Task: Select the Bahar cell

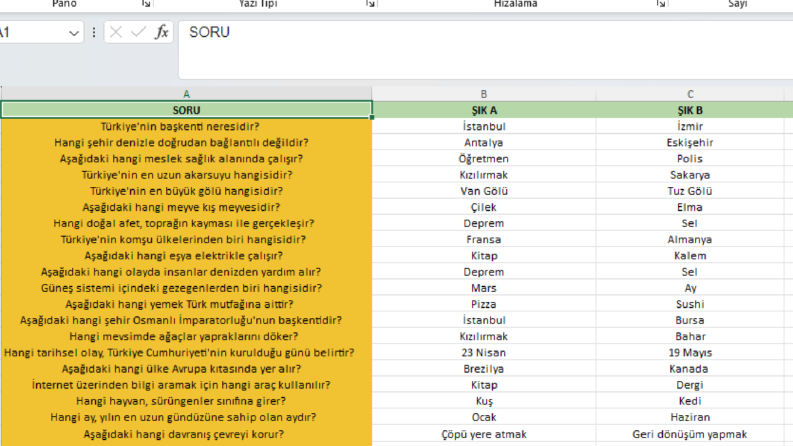Action: pos(690,336)
